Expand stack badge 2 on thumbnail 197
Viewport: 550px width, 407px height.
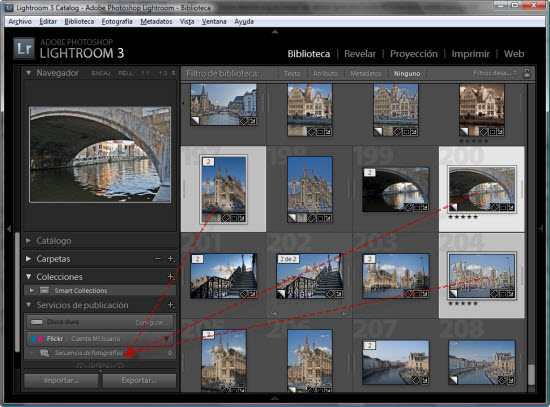point(208,162)
